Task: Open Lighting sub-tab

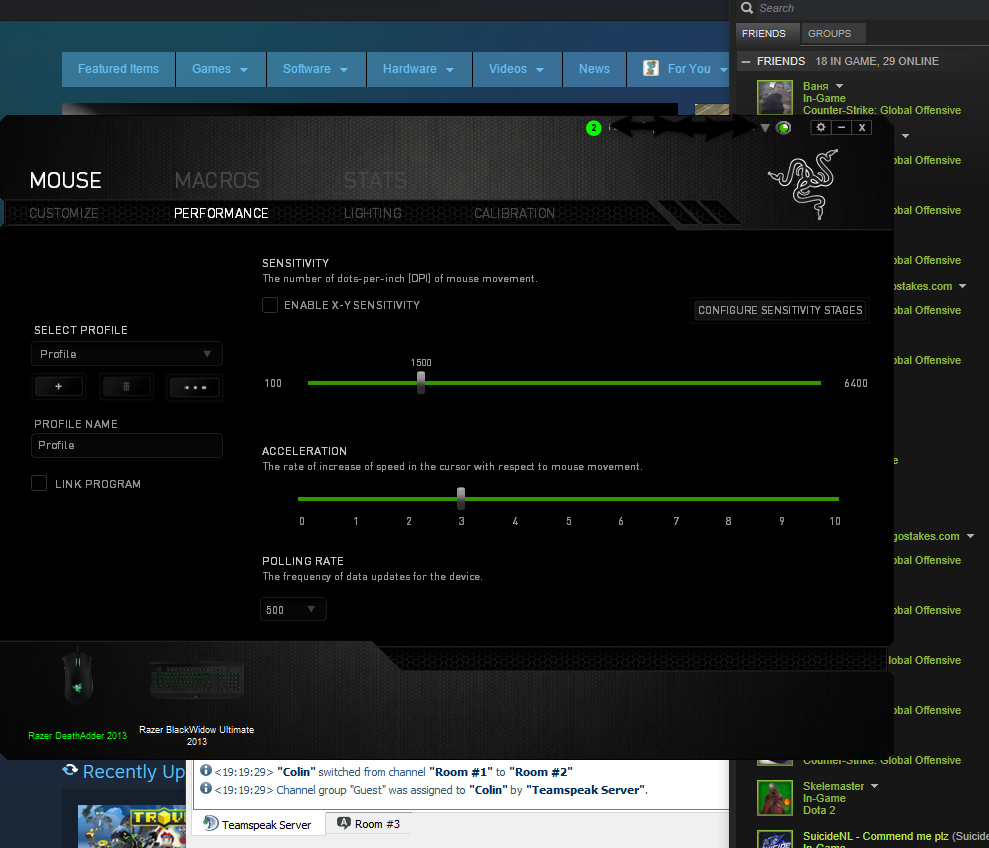Action: [x=372, y=213]
